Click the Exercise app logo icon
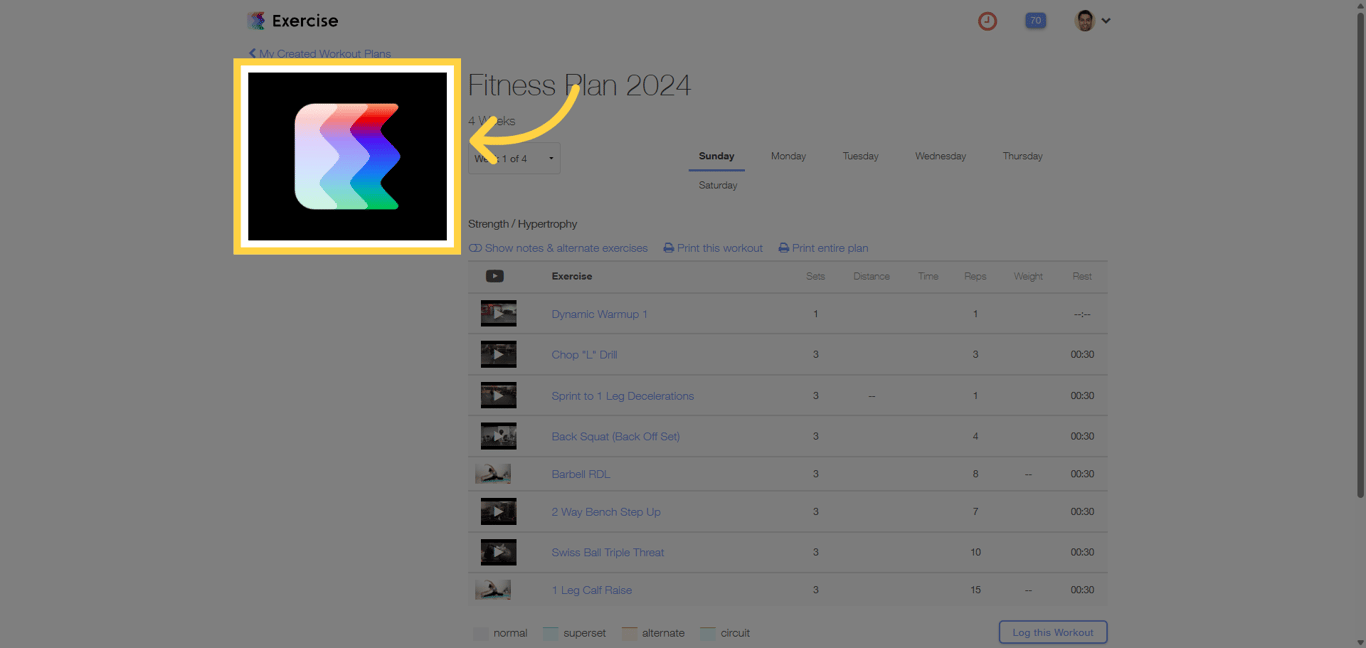Image resolution: width=1366 pixels, height=648 pixels. tap(256, 20)
